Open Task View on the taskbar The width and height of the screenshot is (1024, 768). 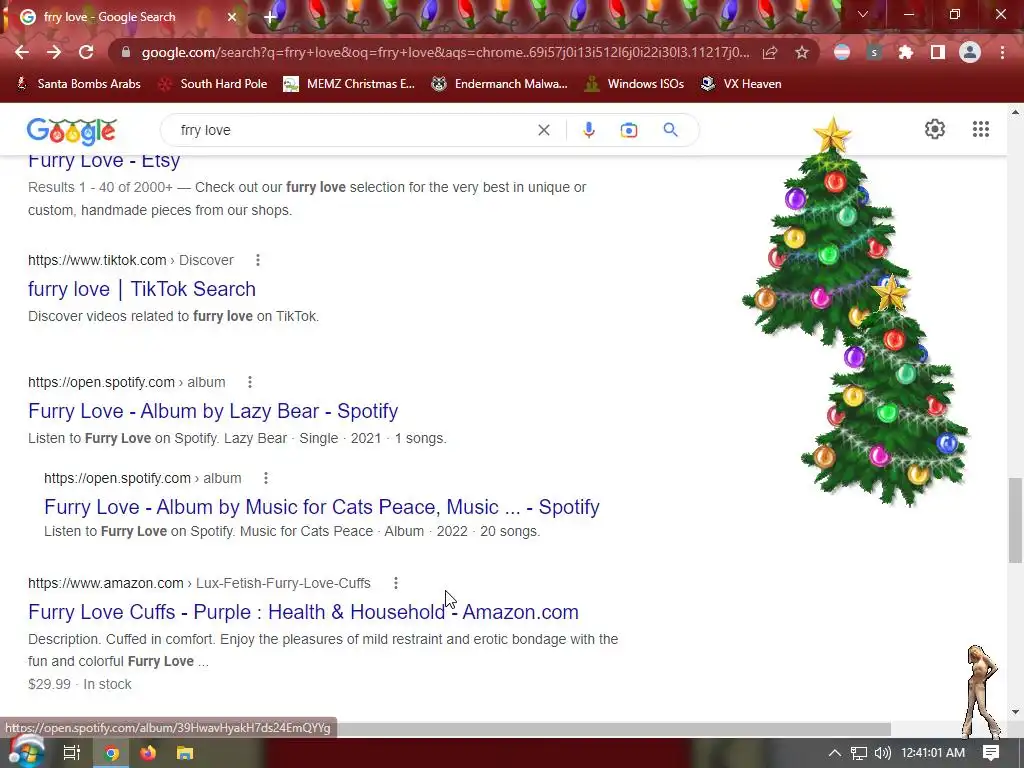click(71, 753)
